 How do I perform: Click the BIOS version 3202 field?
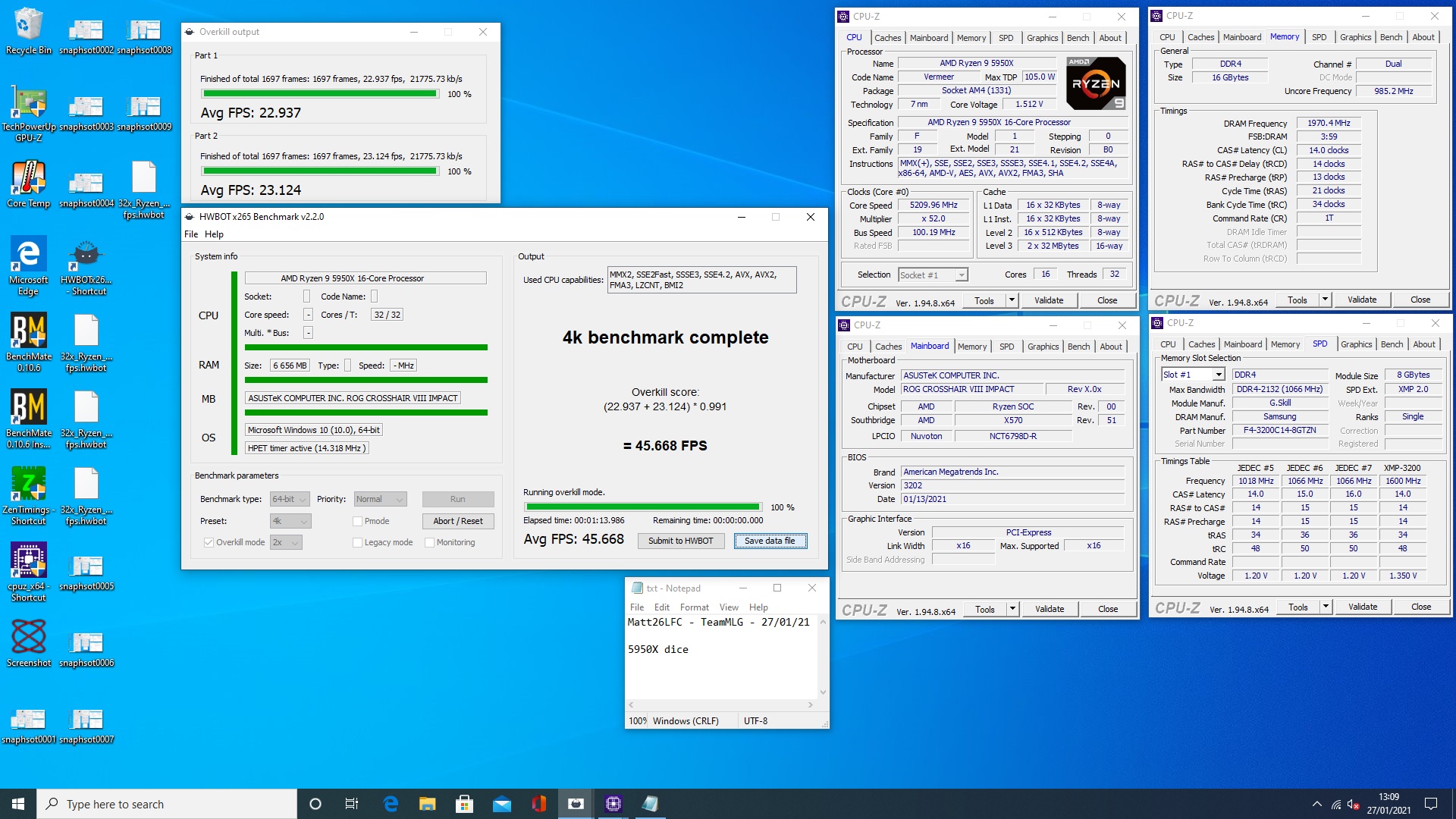tap(1012, 485)
